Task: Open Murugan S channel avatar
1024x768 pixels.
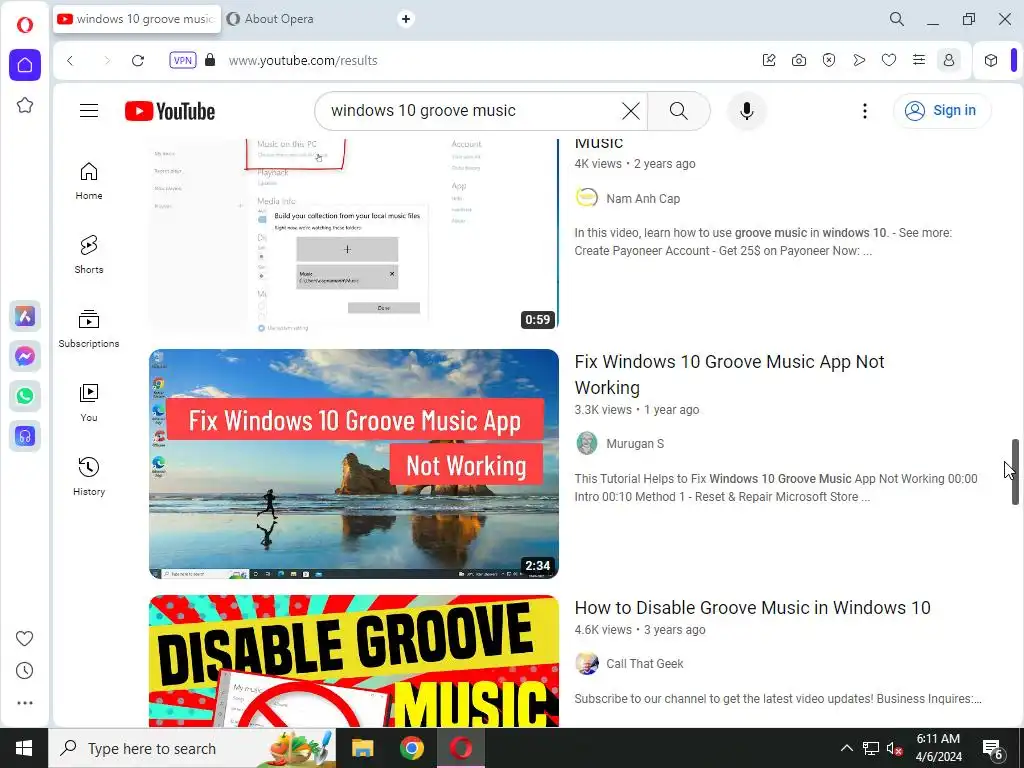Action: pyautogui.click(x=586, y=443)
